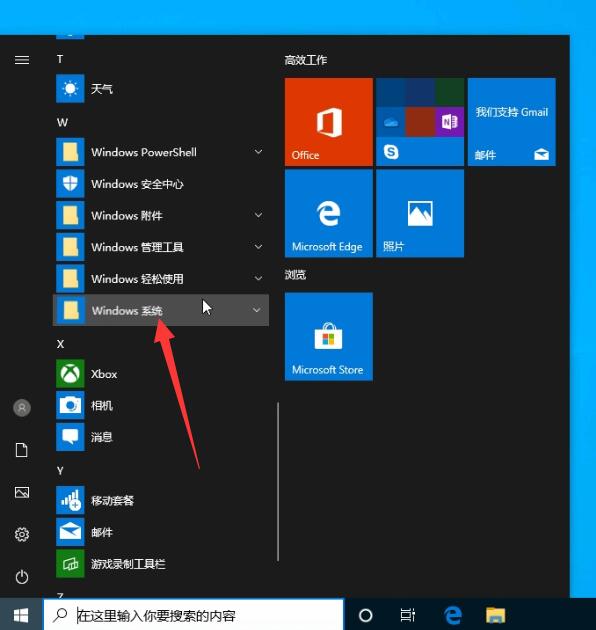Click the Windows PowerShell label
The image size is (596, 630).
(144, 152)
